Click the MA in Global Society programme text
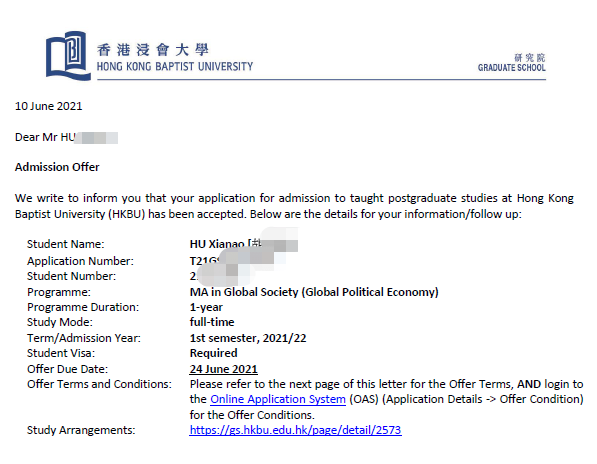The width and height of the screenshot is (597, 464). coord(314,292)
